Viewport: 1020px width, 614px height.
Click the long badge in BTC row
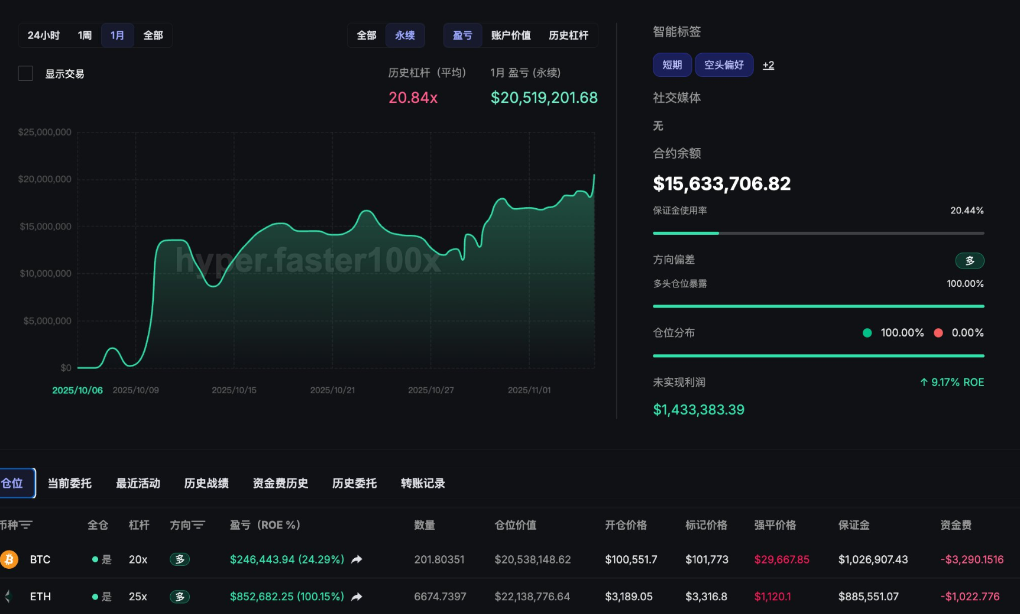(179, 560)
